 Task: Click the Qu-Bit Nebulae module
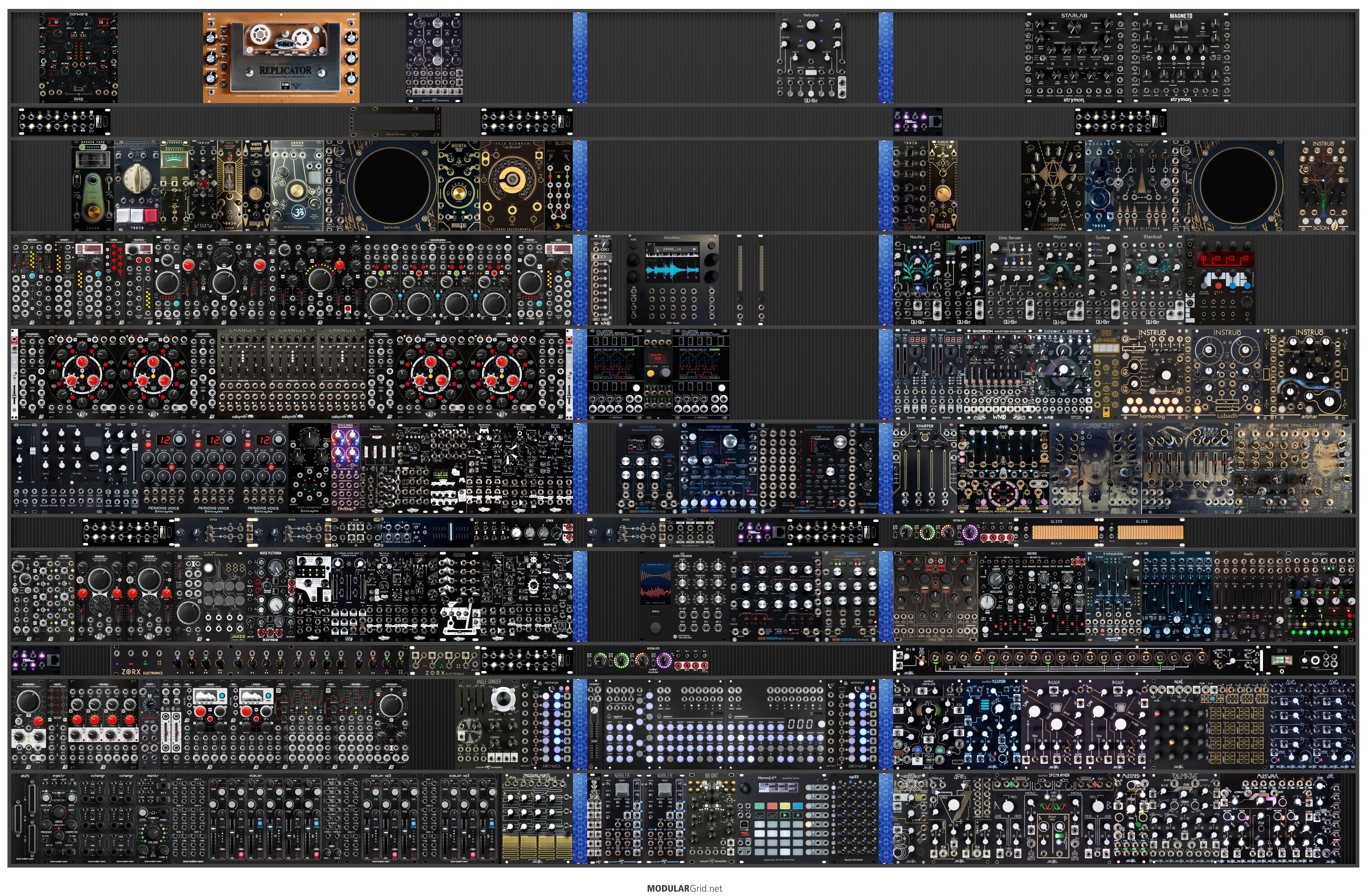click(811, 58)
